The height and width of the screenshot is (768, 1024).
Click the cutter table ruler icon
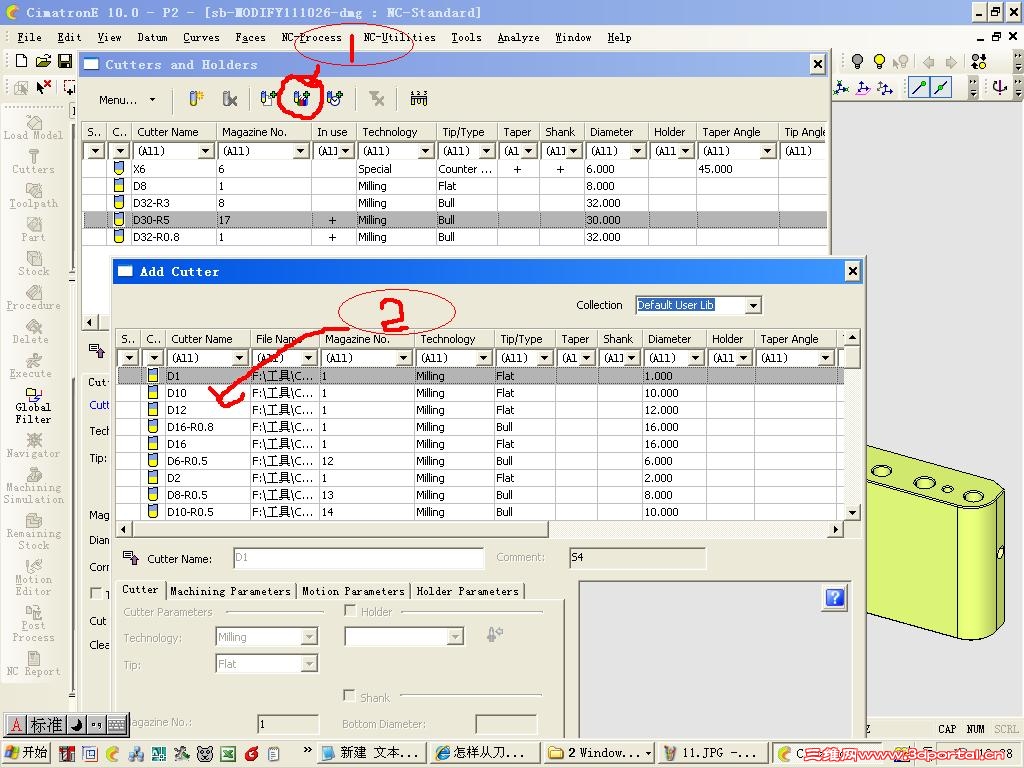[x=419, y=99]
